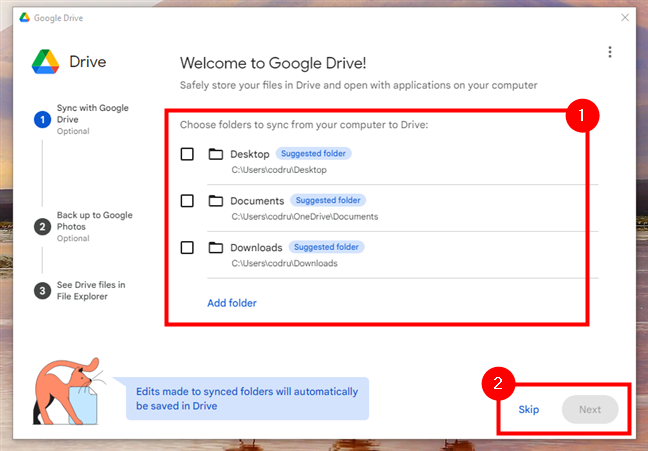The width and height of the screenshot is (648, 451).
Task: Tick the Documents folder checkbox
Action: pyautogui.click(x=187, y=201)
